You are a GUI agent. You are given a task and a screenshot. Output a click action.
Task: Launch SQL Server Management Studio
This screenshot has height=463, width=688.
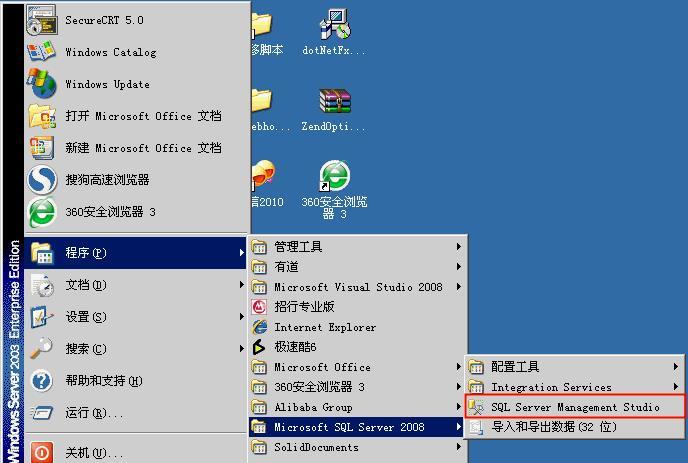[574, 407]
